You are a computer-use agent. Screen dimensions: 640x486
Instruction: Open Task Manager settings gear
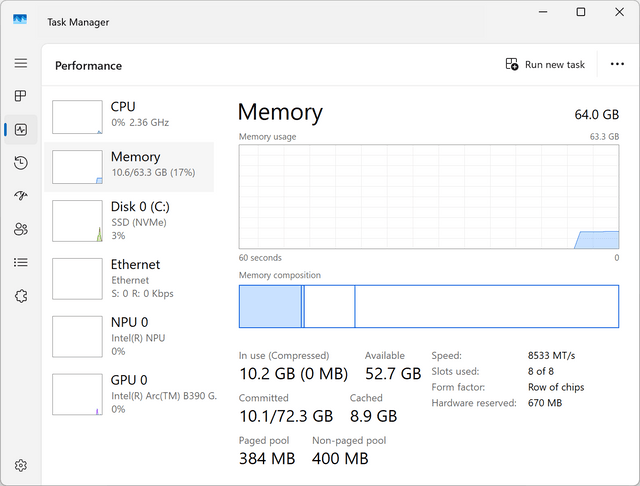[21, 465]
